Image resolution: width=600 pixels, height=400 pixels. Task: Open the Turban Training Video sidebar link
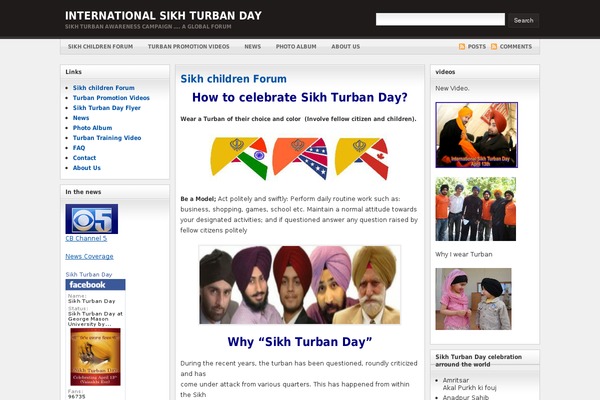click(x=106, y=138)
